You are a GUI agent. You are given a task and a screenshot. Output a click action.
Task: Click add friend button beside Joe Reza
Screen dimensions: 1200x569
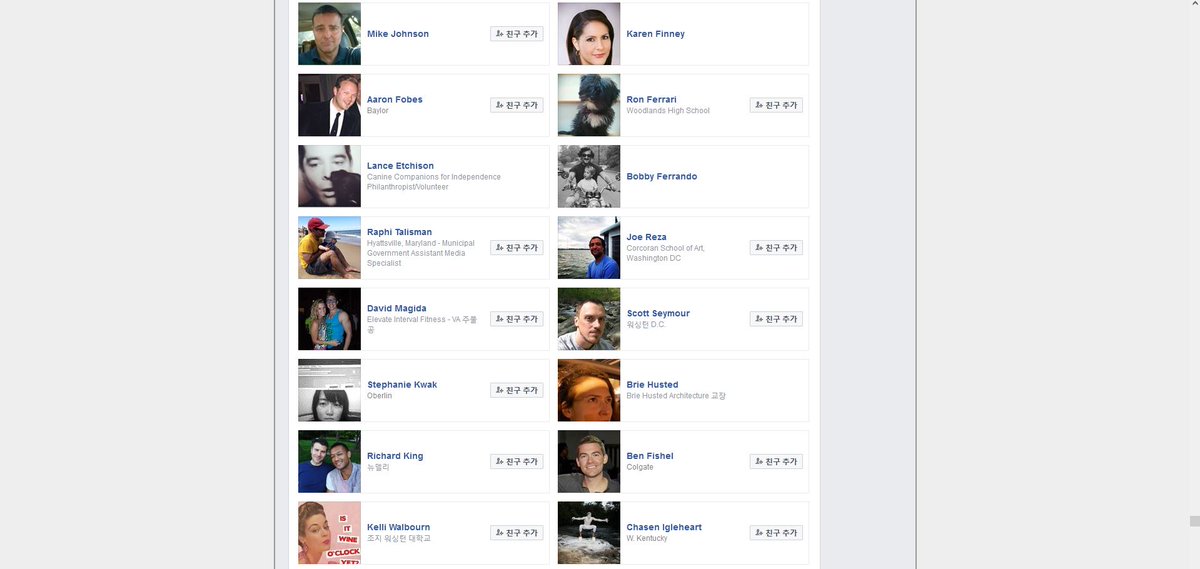(776, 248)
